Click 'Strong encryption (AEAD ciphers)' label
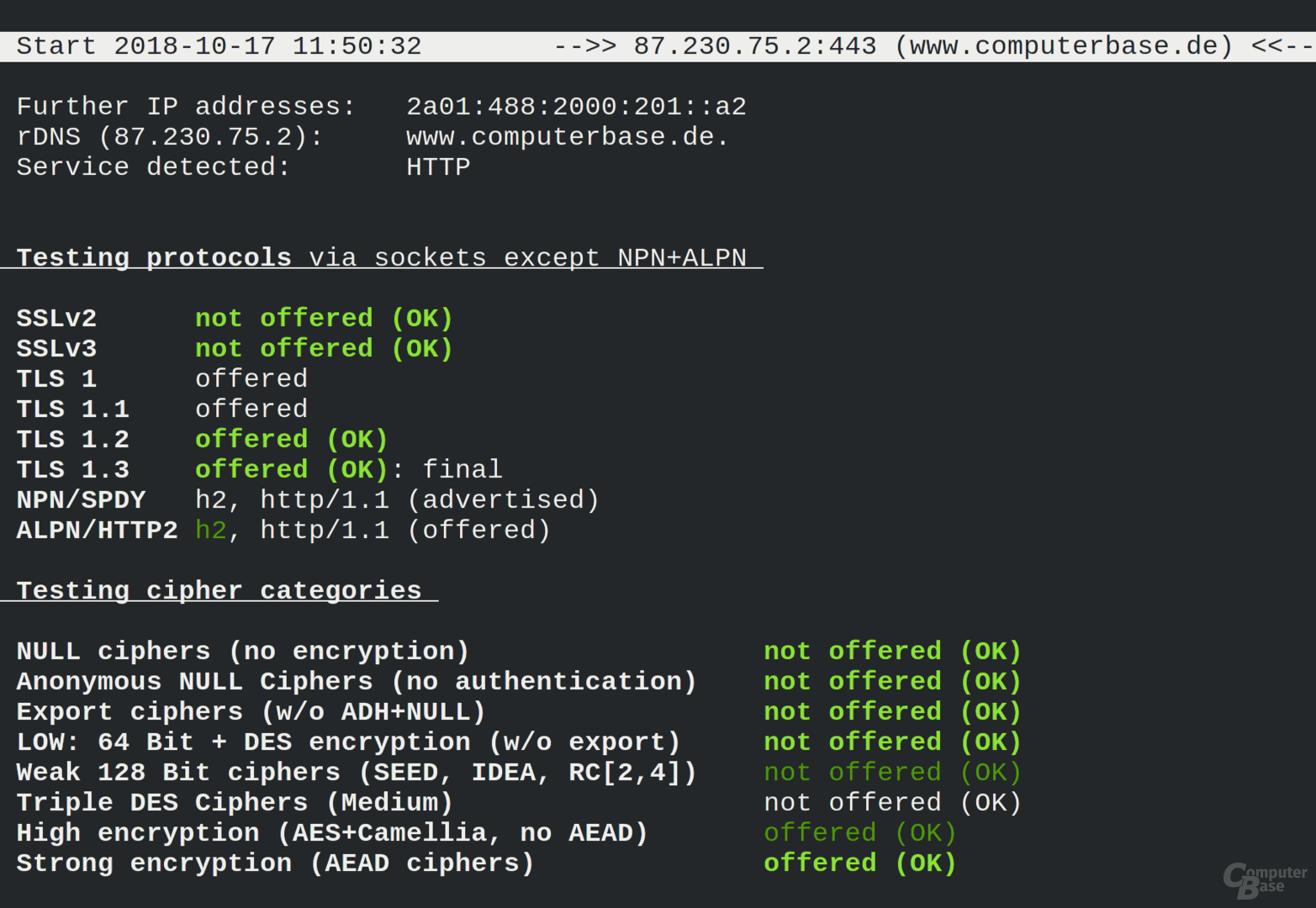 click(275, 863)
